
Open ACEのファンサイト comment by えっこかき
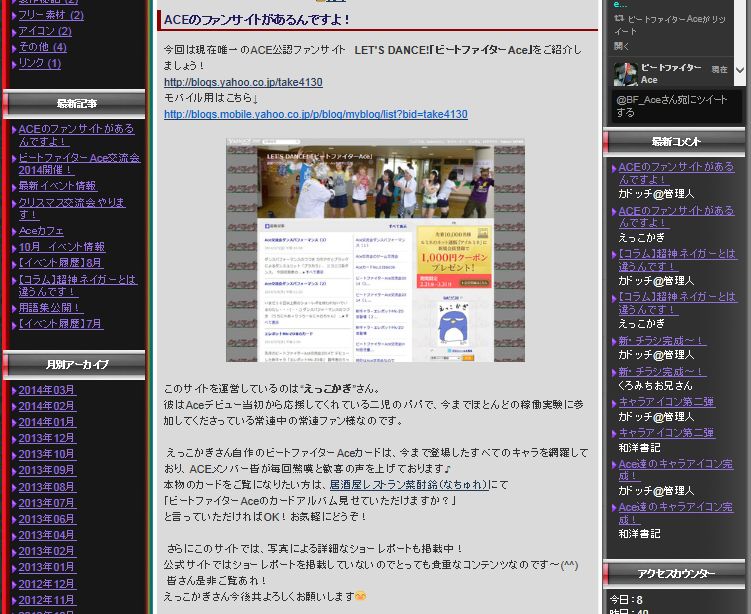[x=676, y=217]
